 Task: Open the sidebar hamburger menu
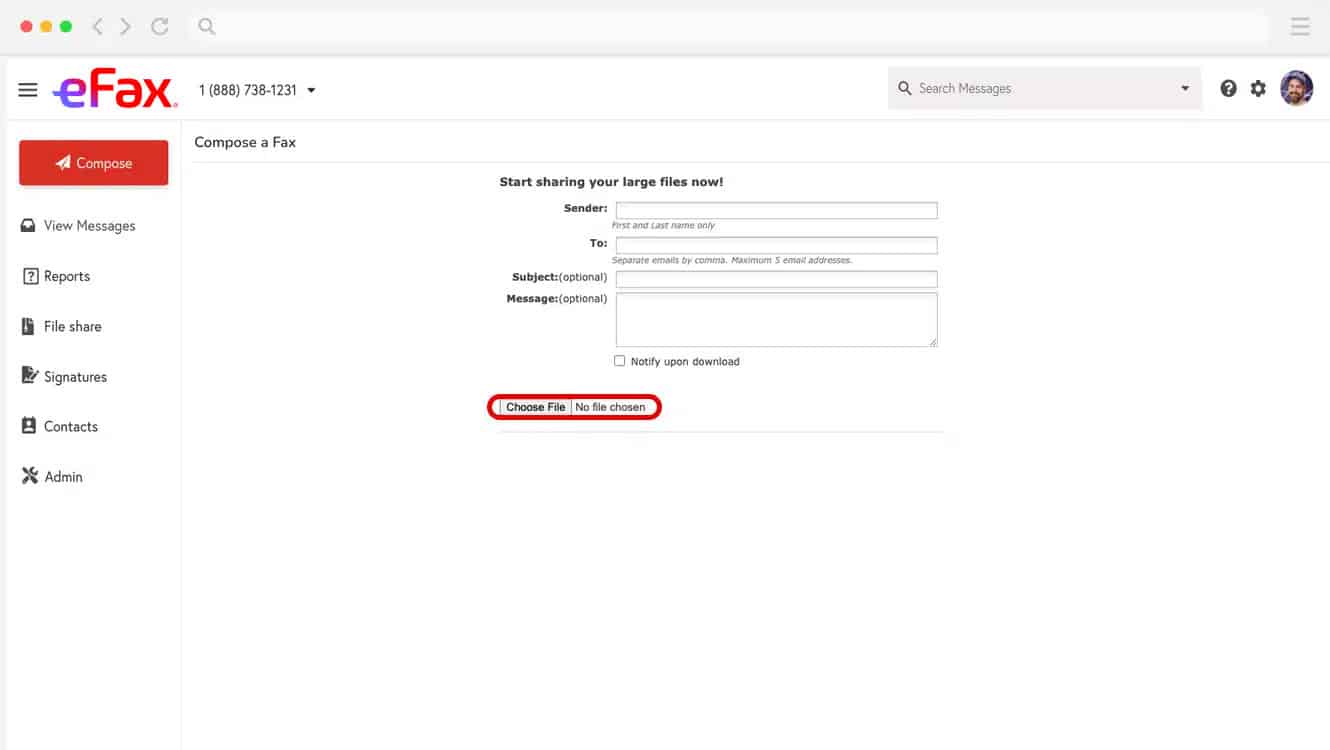28,88
